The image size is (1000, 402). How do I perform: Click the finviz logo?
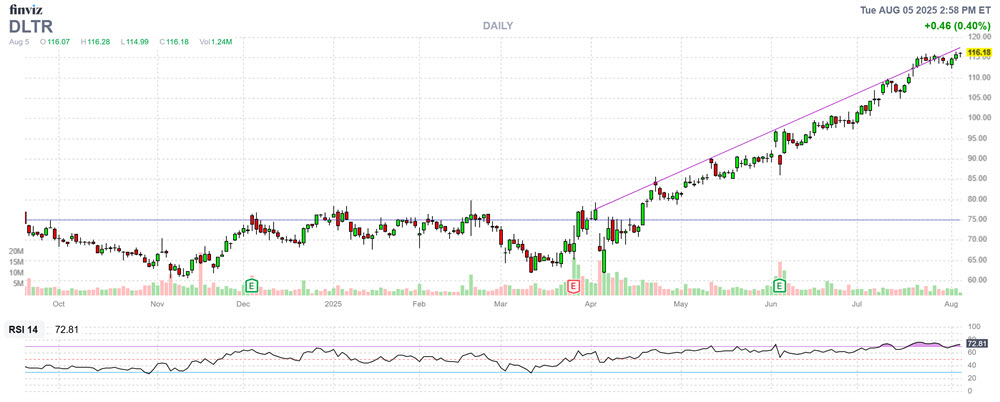(x=24, y=10)
